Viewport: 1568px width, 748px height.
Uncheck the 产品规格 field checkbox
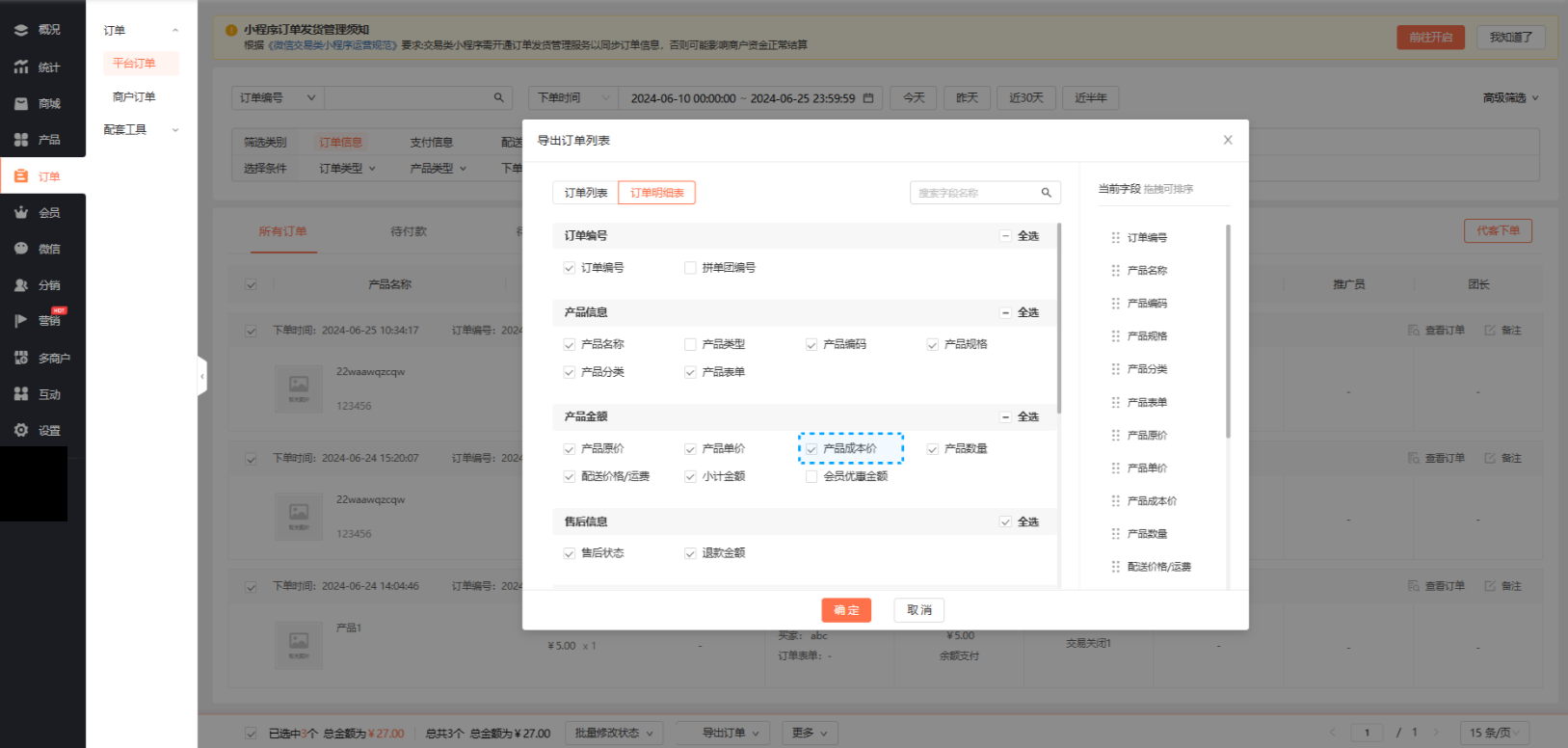(933, 344)
